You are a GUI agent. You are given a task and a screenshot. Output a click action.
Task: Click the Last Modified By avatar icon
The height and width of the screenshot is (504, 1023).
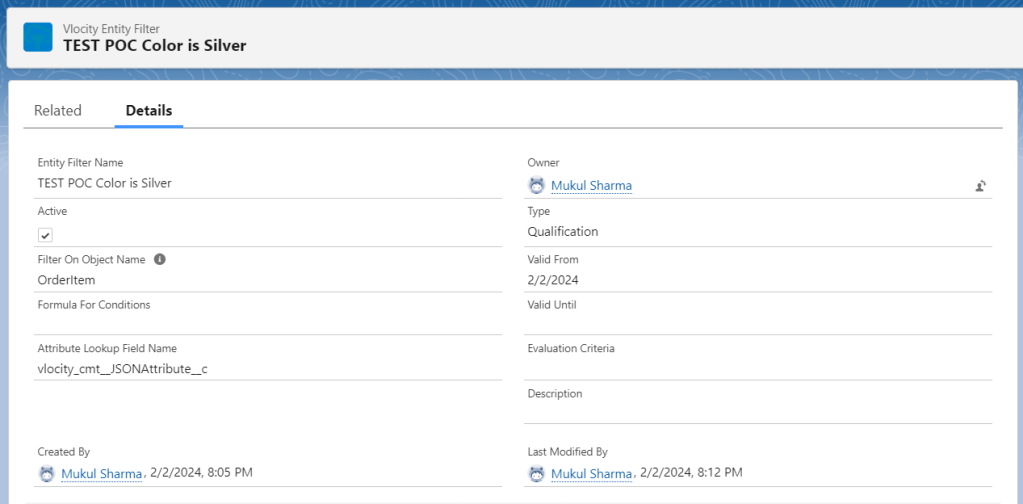click(x=537, y=473)
